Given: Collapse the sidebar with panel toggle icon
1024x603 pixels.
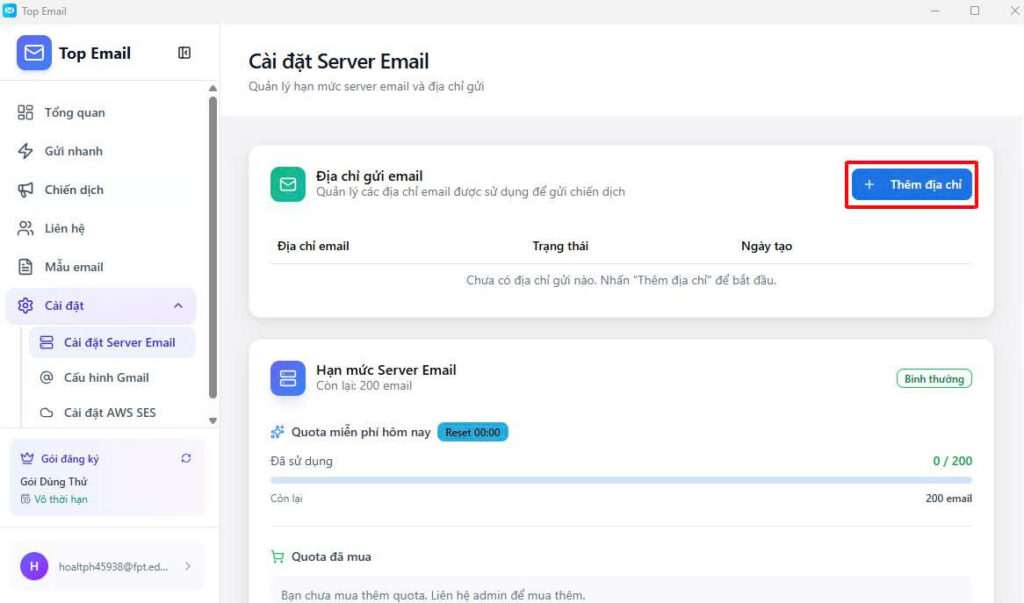Looking at the screenshot, I should coord(184,53).
